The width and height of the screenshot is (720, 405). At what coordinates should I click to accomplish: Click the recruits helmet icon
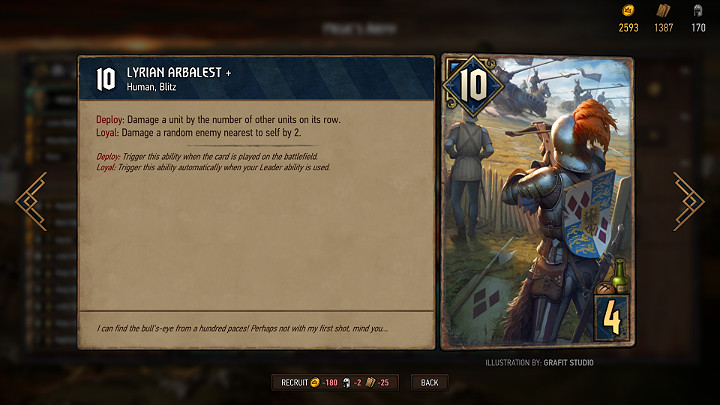click(698, 11)
